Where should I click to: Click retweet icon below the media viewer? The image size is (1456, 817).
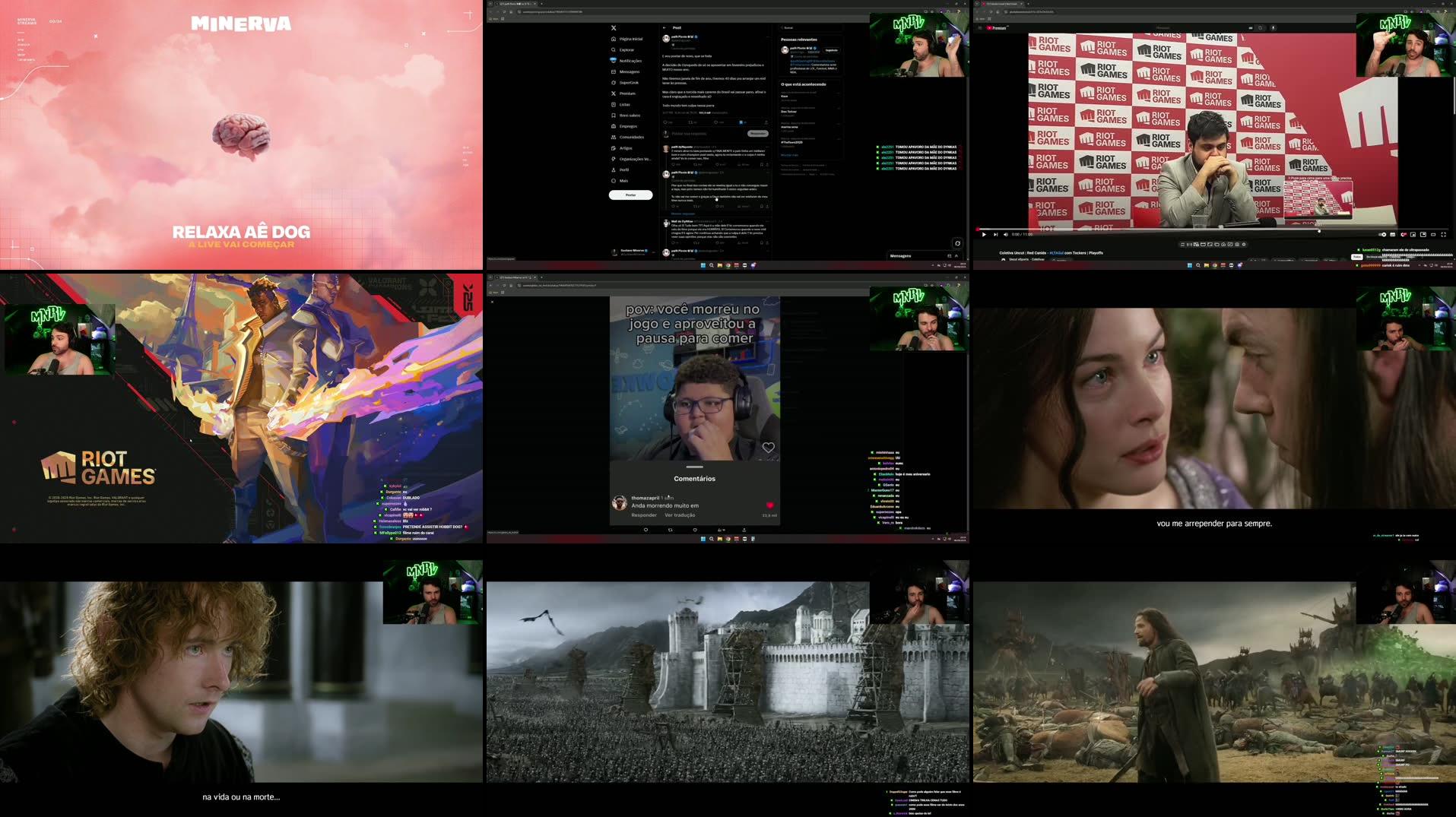[x=670, y=530]
